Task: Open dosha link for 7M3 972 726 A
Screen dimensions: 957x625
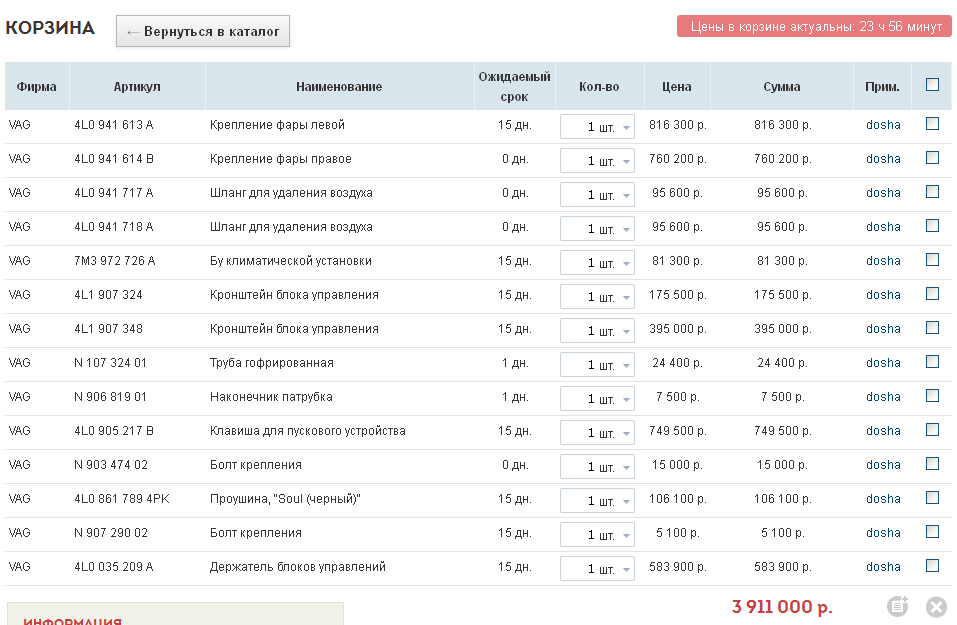Action: [883, 261]
